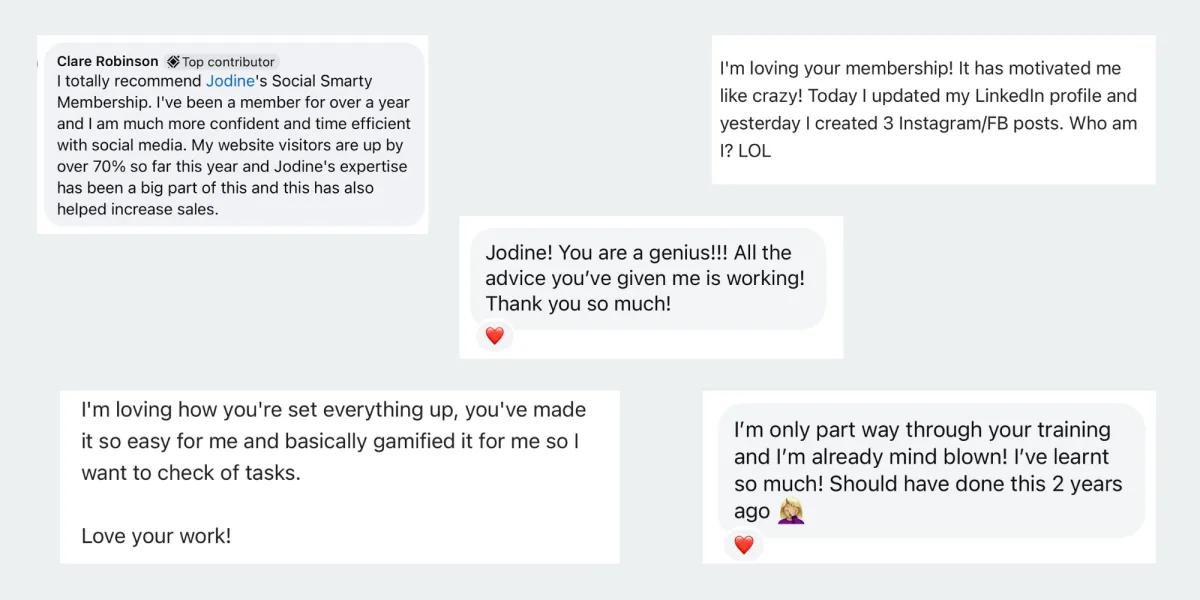Select the Top contributor label text

pyautogui.click(x=228, y=62)
